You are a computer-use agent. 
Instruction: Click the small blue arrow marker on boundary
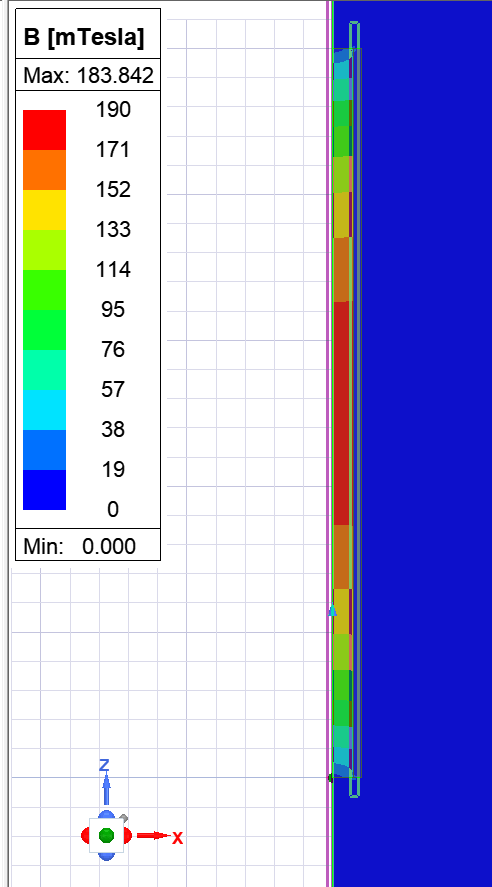(x=333, y=611)
